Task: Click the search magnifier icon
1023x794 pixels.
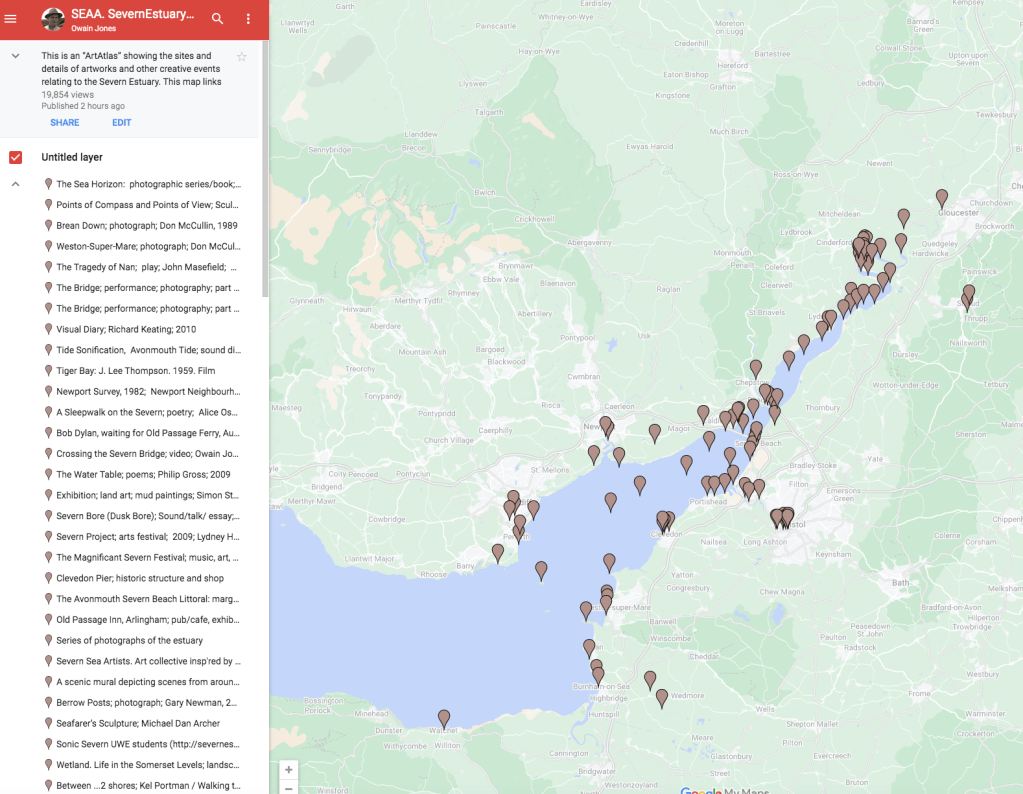Action: coord(217,19)
